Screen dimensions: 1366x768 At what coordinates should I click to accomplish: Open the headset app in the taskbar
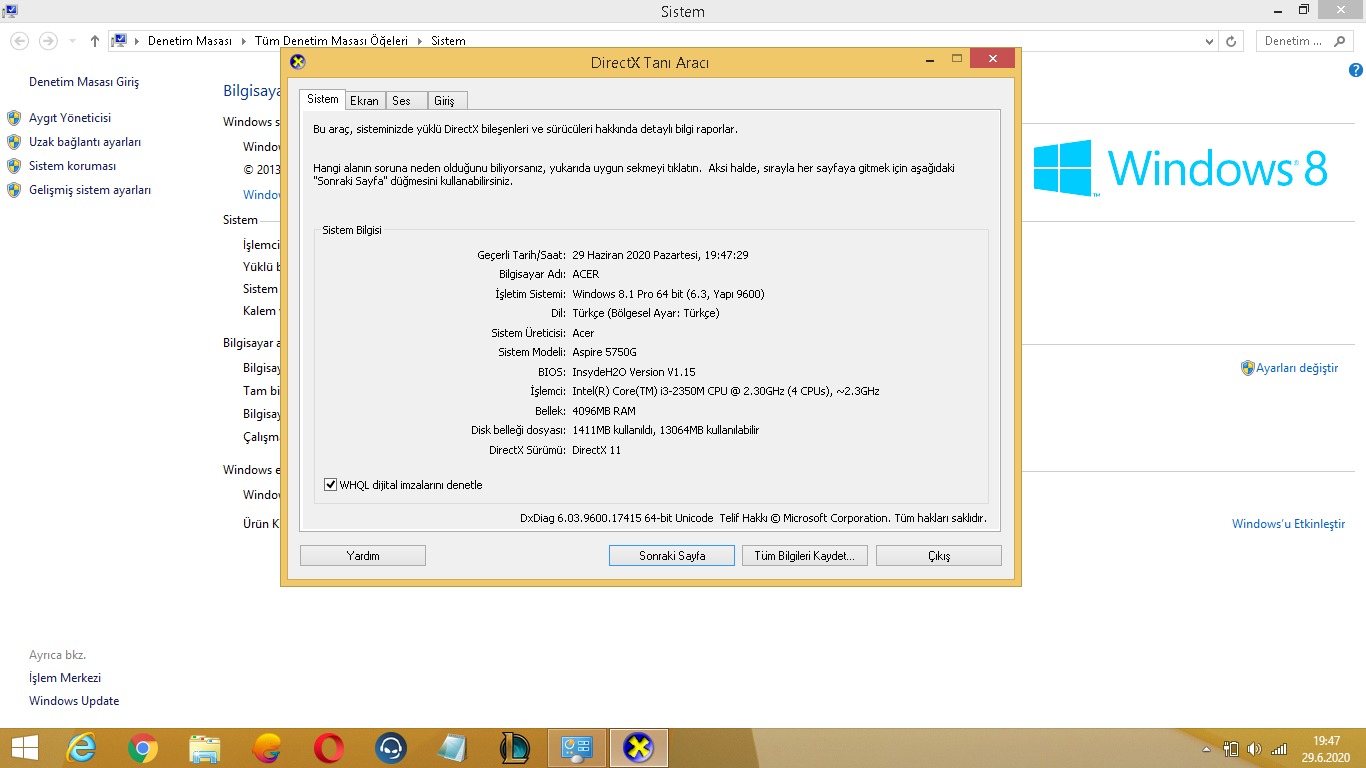[x=391, y=748]
